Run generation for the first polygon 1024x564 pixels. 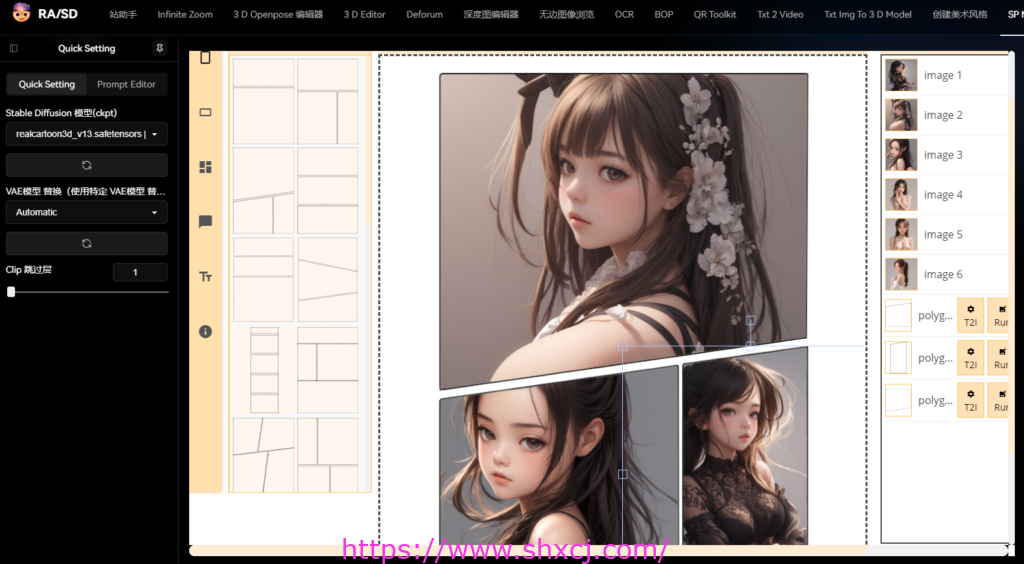pyautogui.click(x=999, y=315)
